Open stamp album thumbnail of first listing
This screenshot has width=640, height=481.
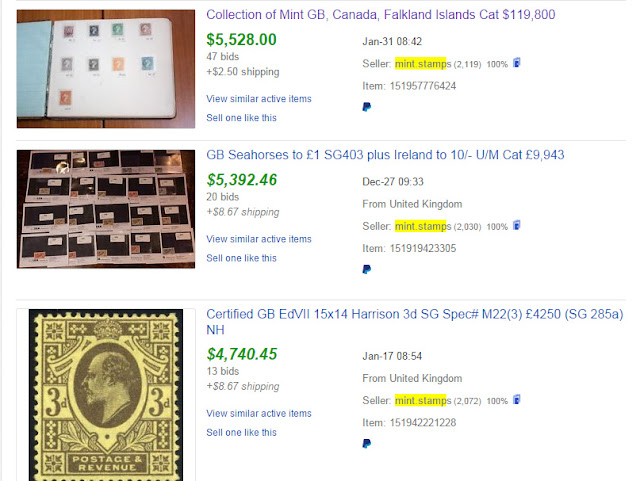pos(106,69)
